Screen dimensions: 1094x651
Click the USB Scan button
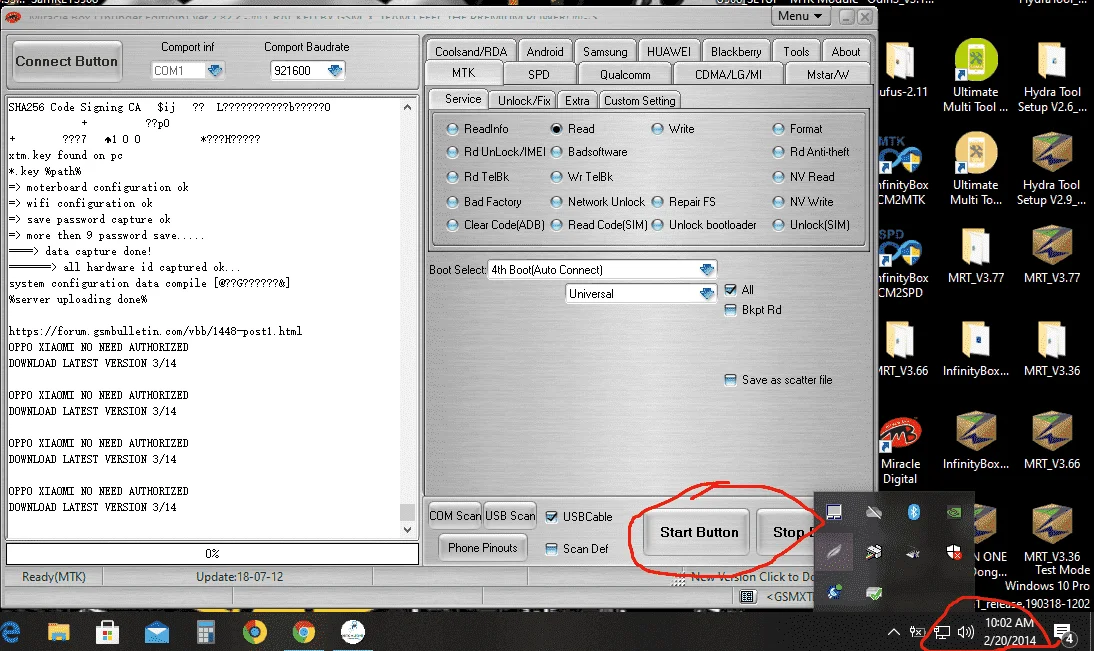tap(510, 516)
